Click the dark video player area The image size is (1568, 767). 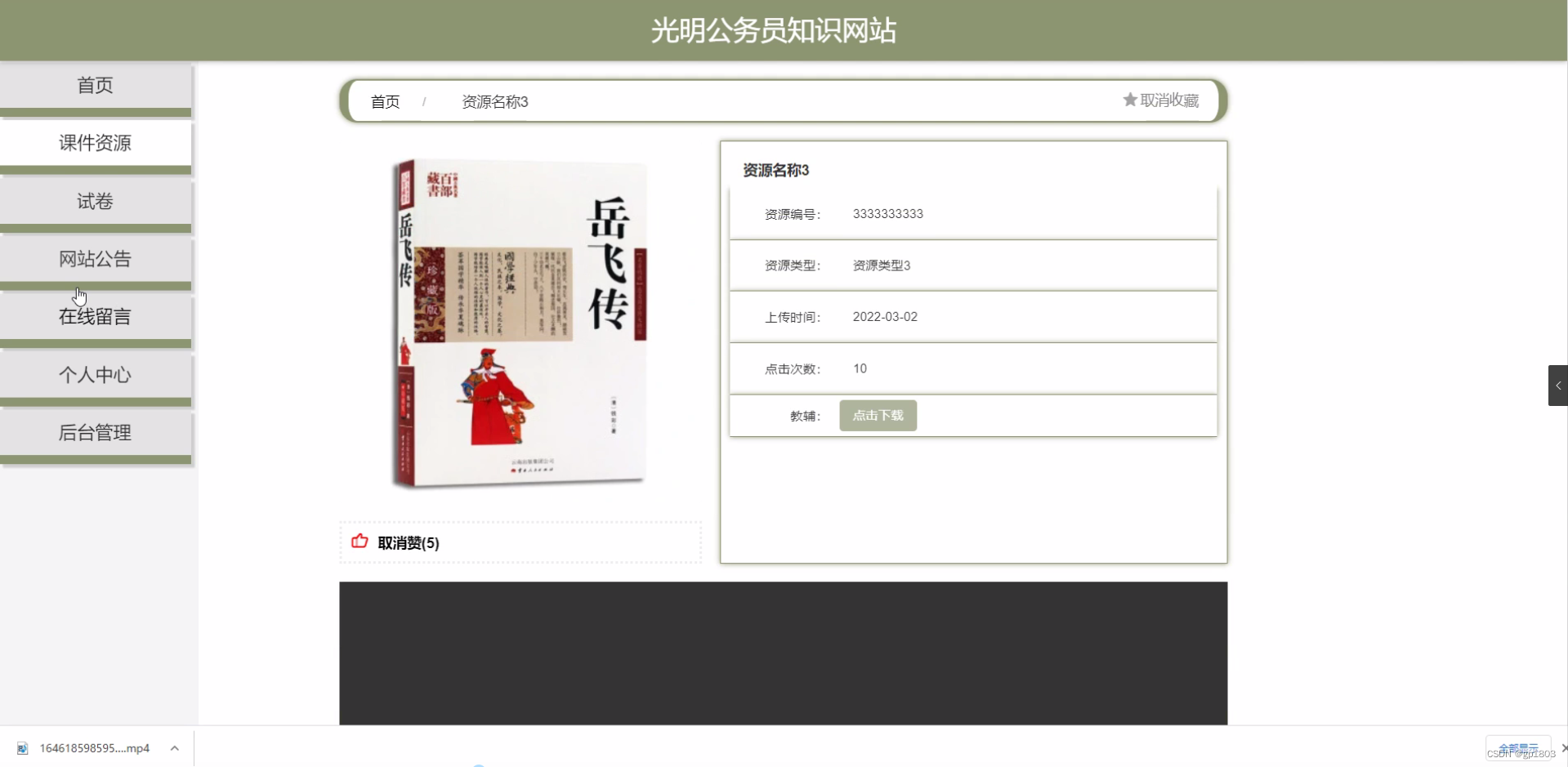coord(783,653)
